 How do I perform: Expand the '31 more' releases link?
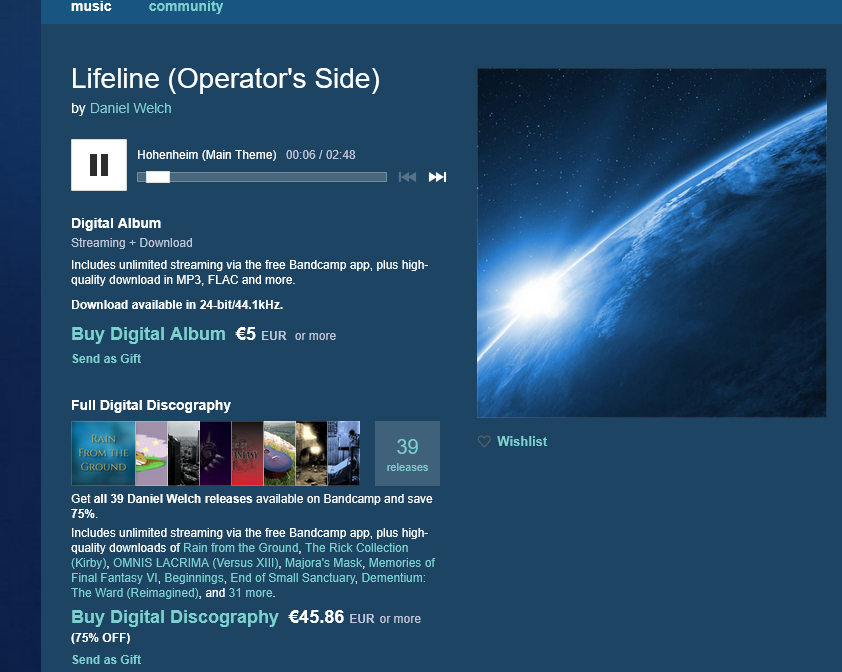coord(250,593)
